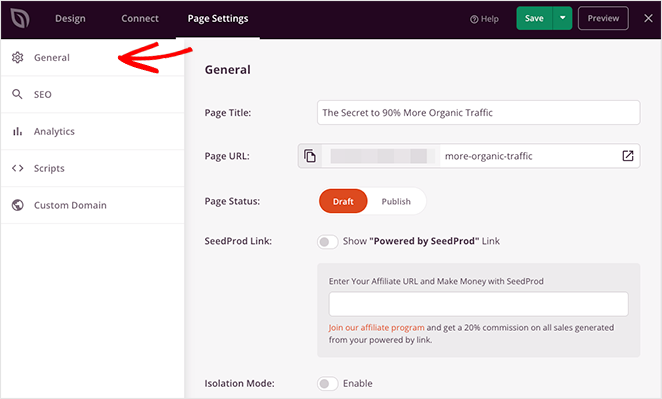662x399 pixels.
Task: Open the General settings section
Action: [92, 57]
